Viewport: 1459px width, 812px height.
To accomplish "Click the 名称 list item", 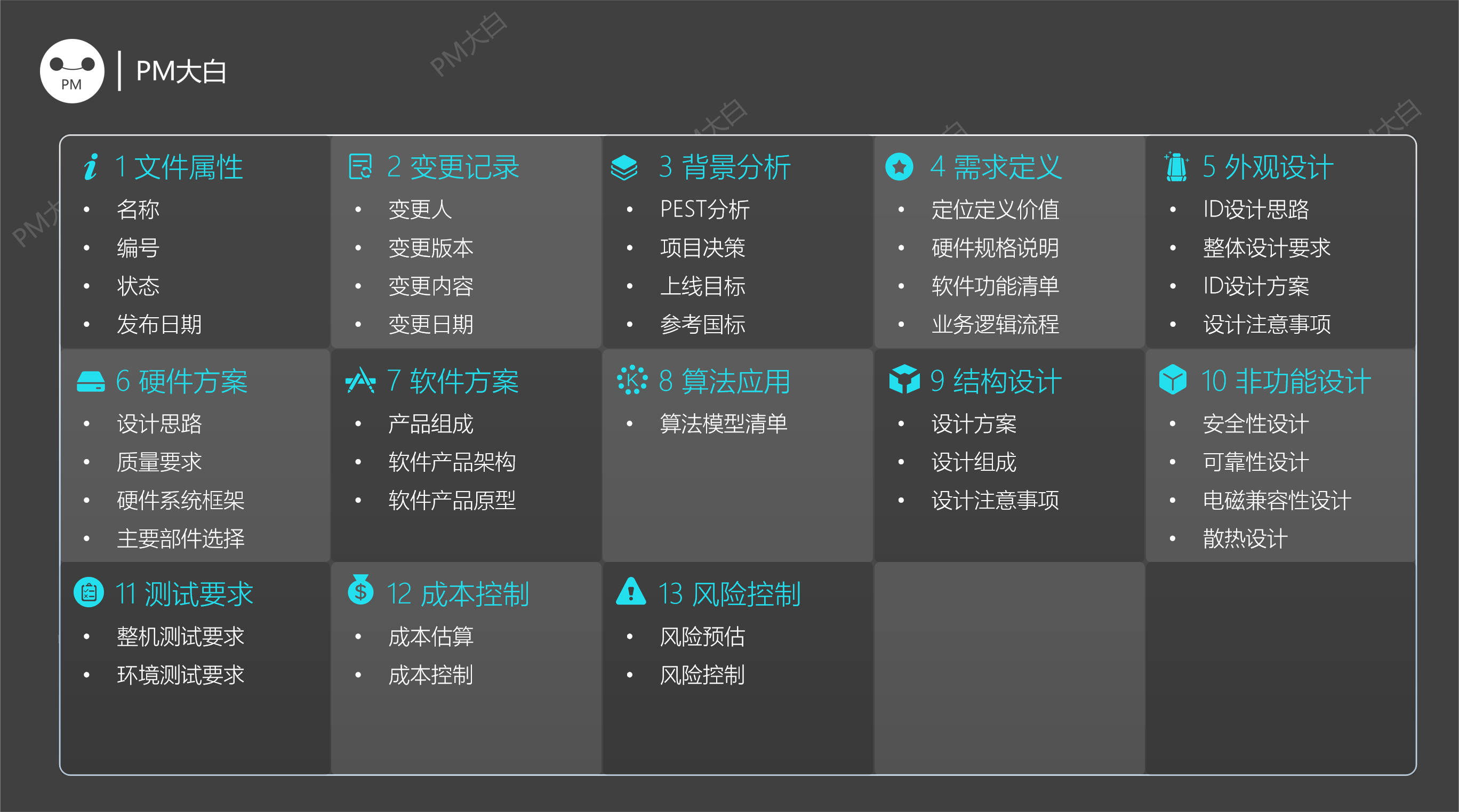I will pos(138,210).
